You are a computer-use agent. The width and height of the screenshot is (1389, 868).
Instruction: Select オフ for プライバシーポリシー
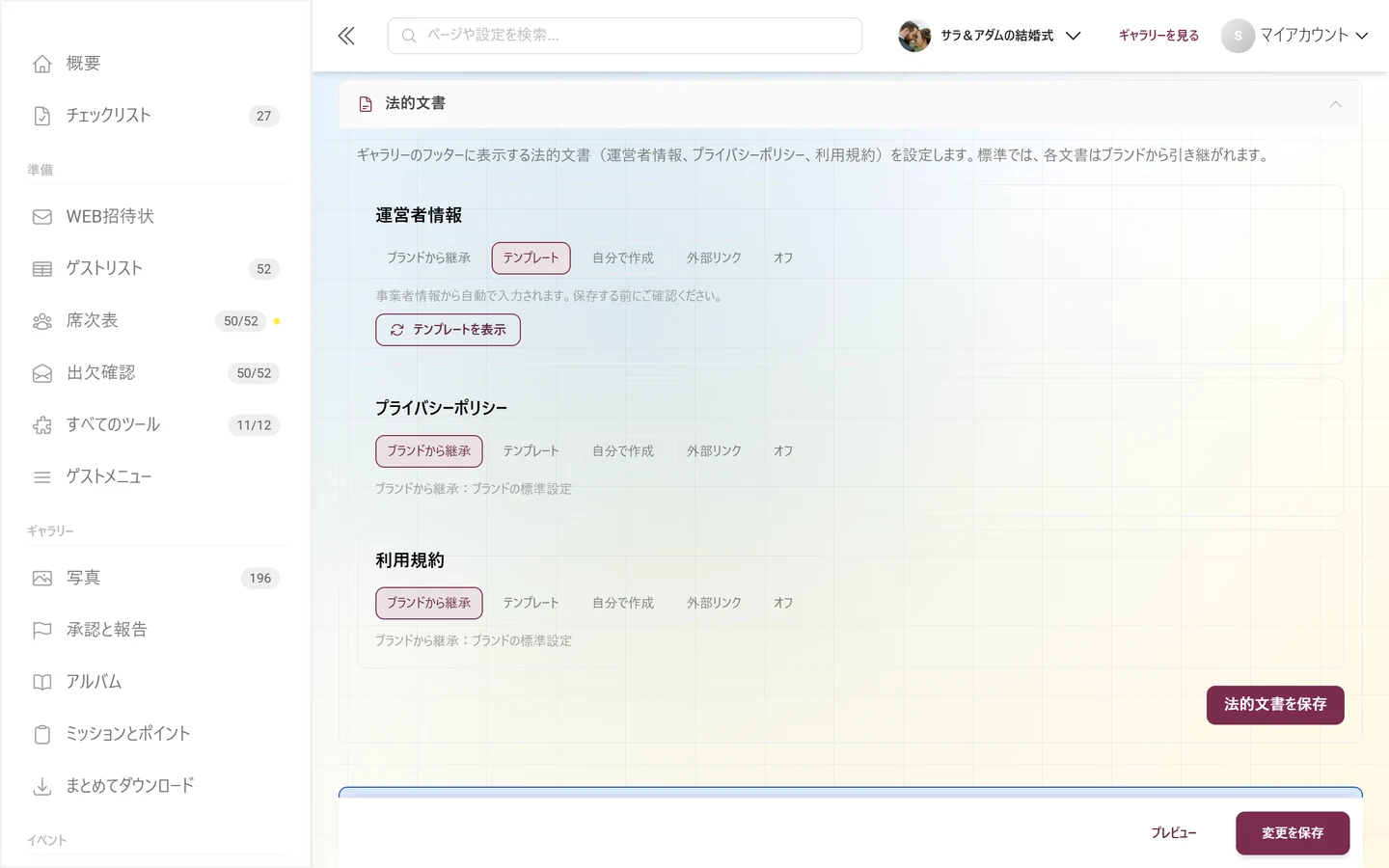[x=783, y=451]
